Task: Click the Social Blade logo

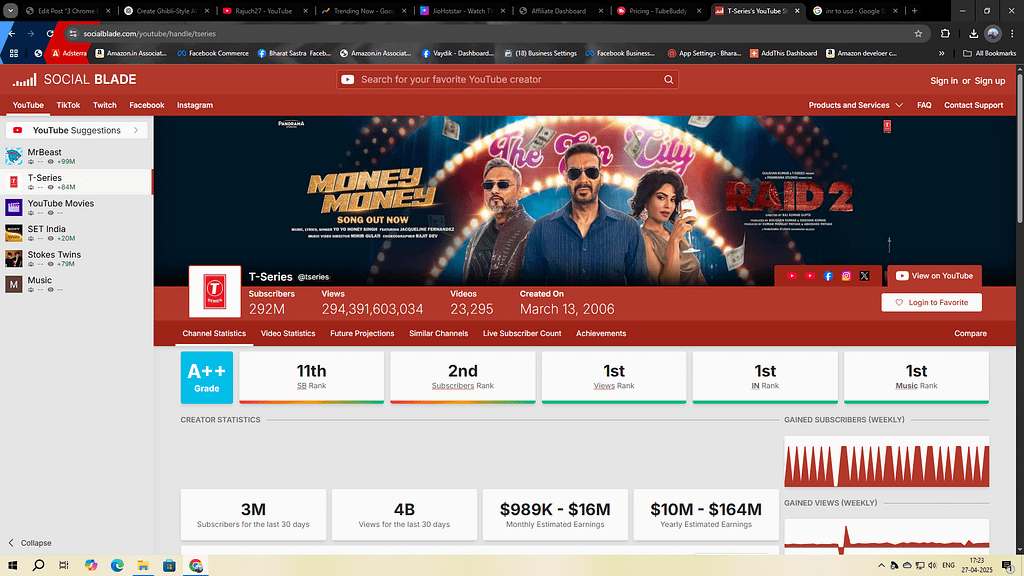Action: tap(75, 80)
